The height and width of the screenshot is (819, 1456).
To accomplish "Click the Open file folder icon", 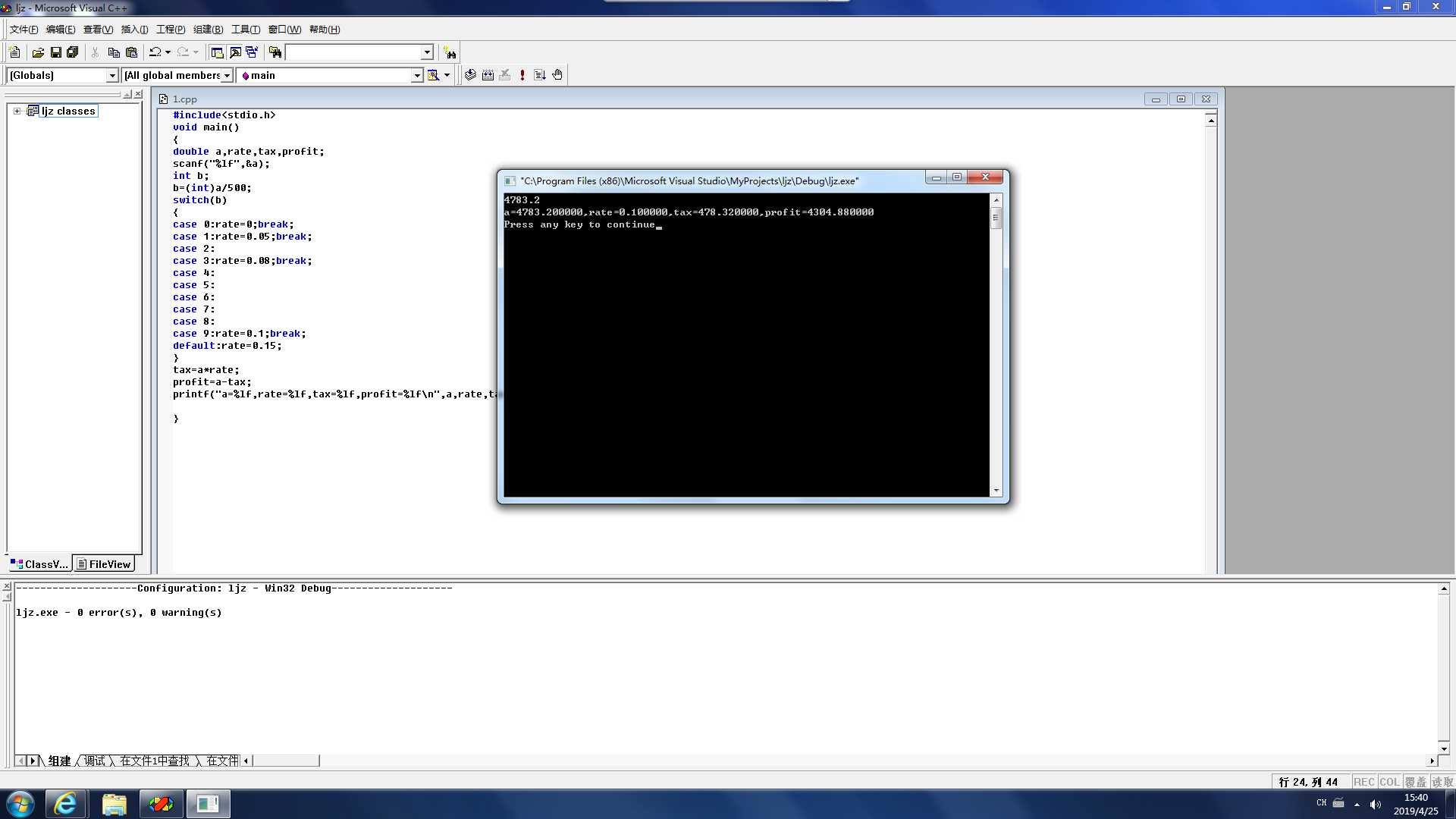I will pyautogui.click(x=38, y=52).
